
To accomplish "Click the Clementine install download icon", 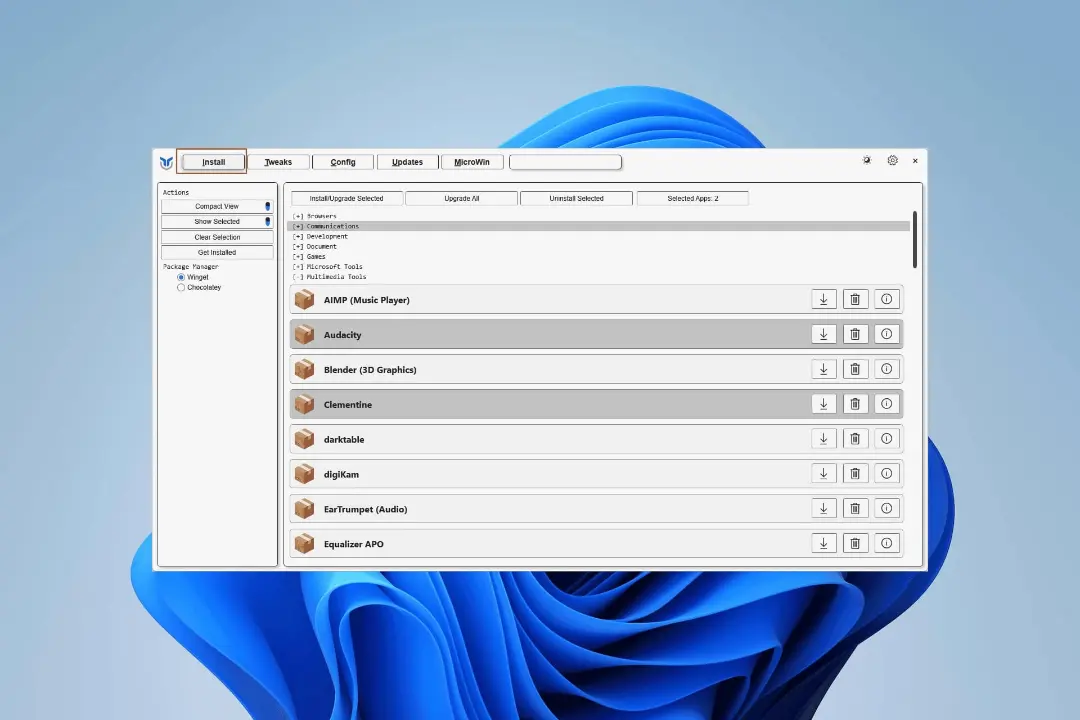I will (x=823, y=404).
